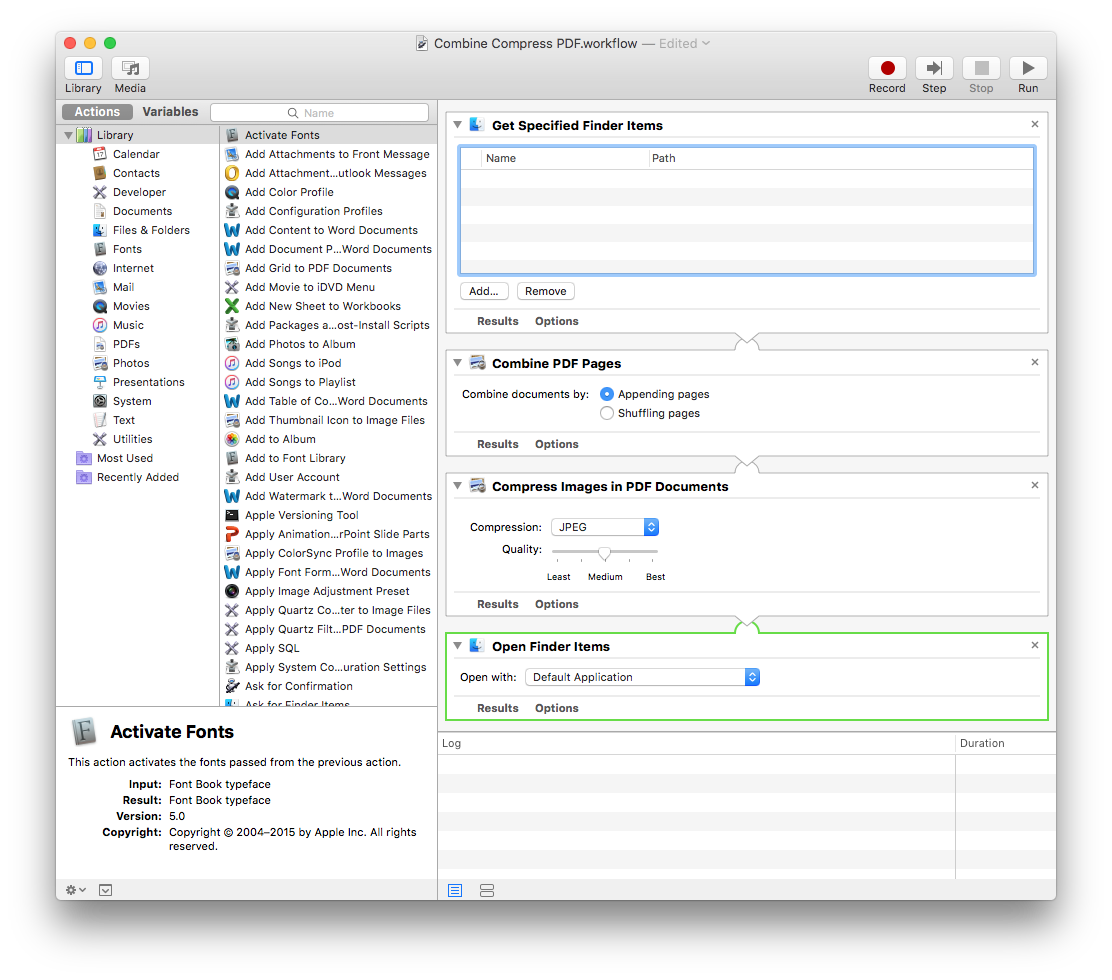Switch to the Variables tab

pyautogui.click(x=170, y=111)
